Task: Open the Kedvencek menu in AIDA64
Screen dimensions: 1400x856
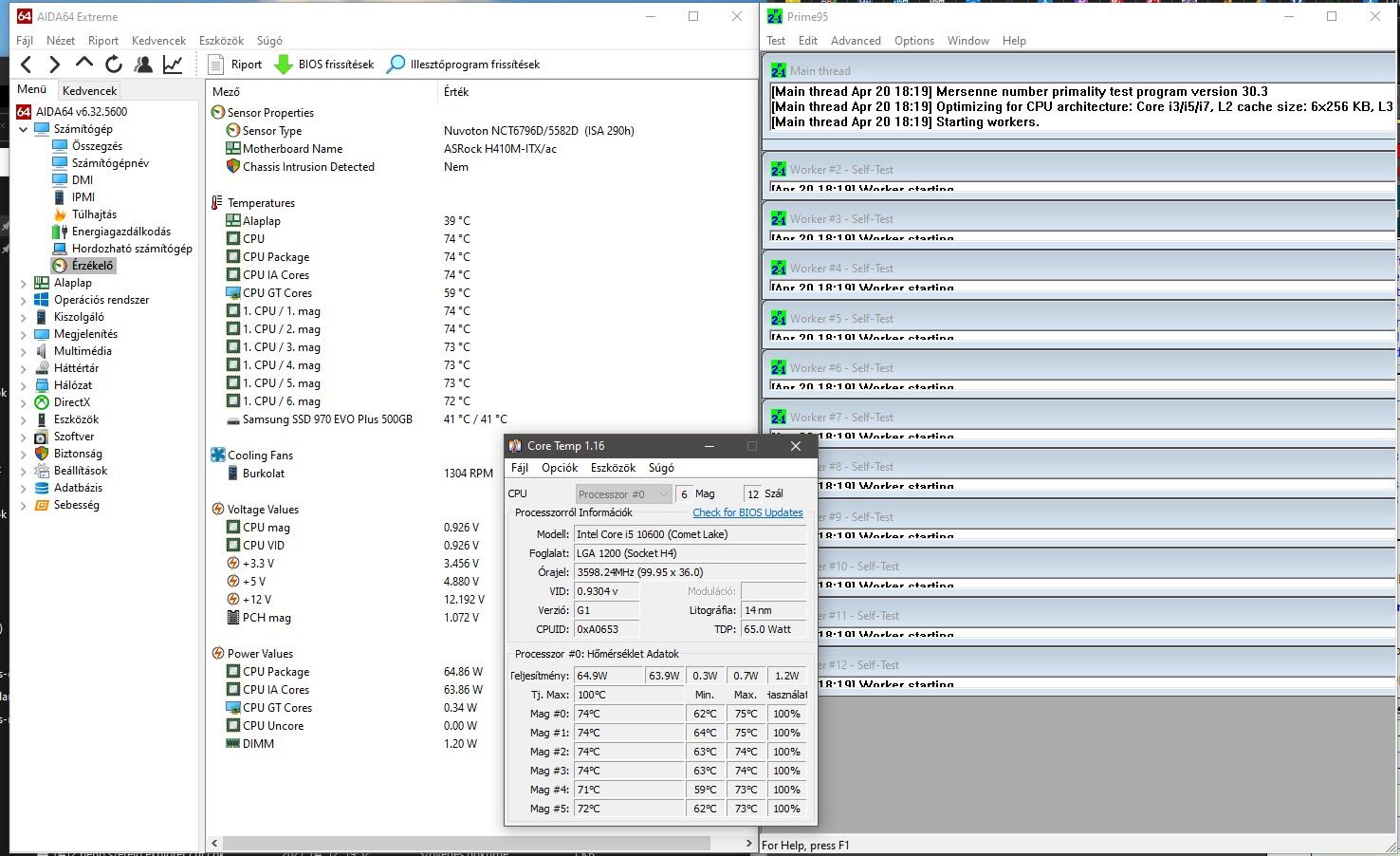Action: click(x=158, y=41)
